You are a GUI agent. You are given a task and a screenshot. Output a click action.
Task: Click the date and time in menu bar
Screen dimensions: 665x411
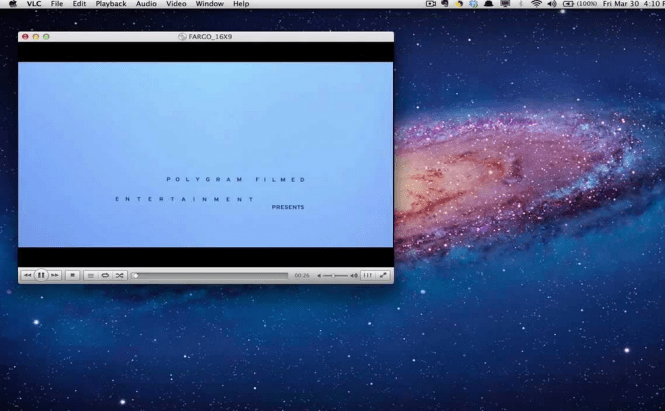(x=634, y=4)
